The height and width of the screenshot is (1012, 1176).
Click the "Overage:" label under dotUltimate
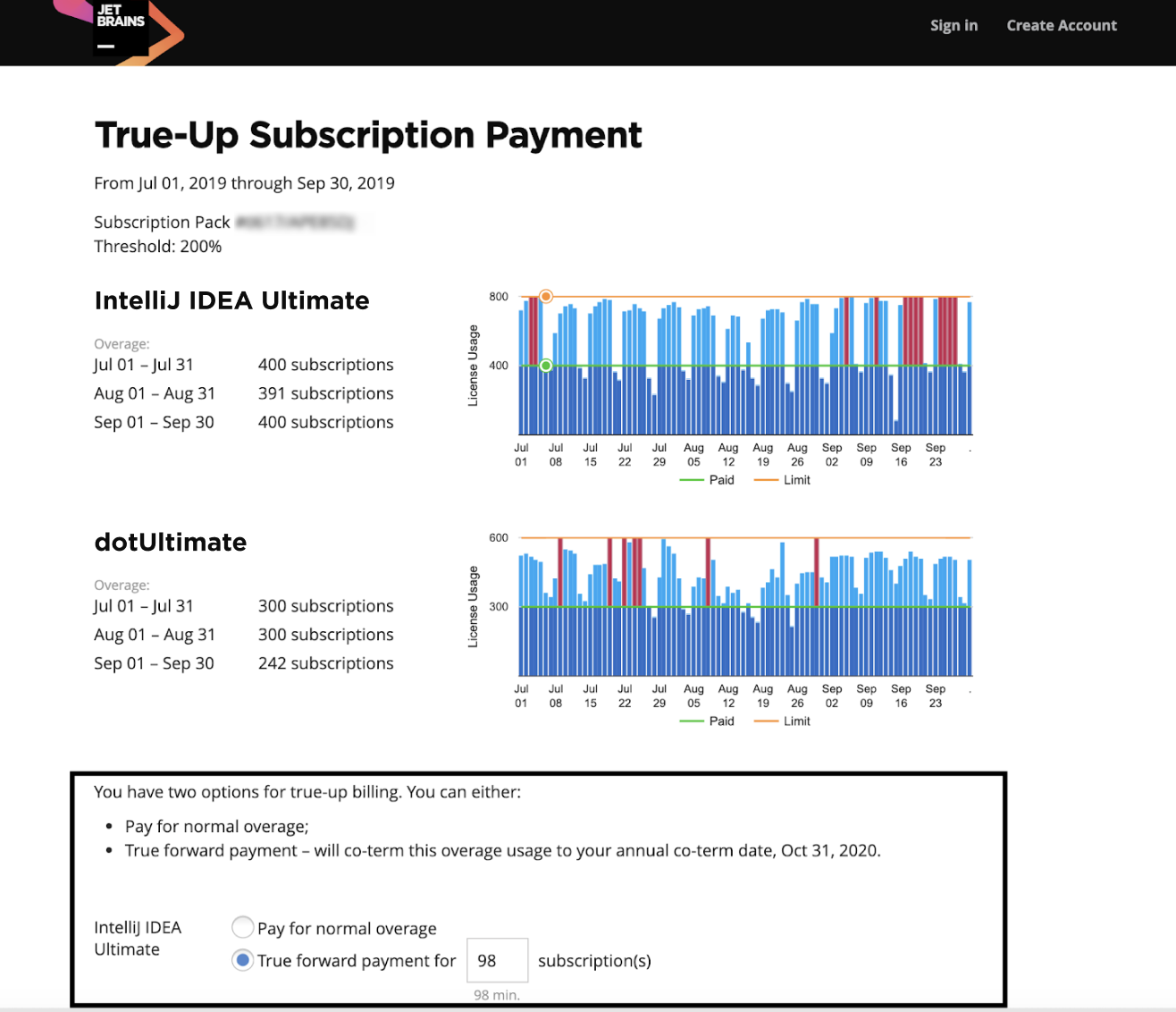(x=122, y=586)
